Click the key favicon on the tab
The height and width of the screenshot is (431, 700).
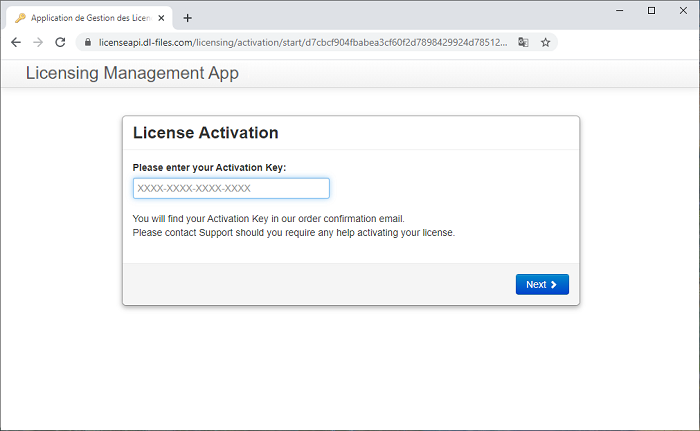coord(20,18)
